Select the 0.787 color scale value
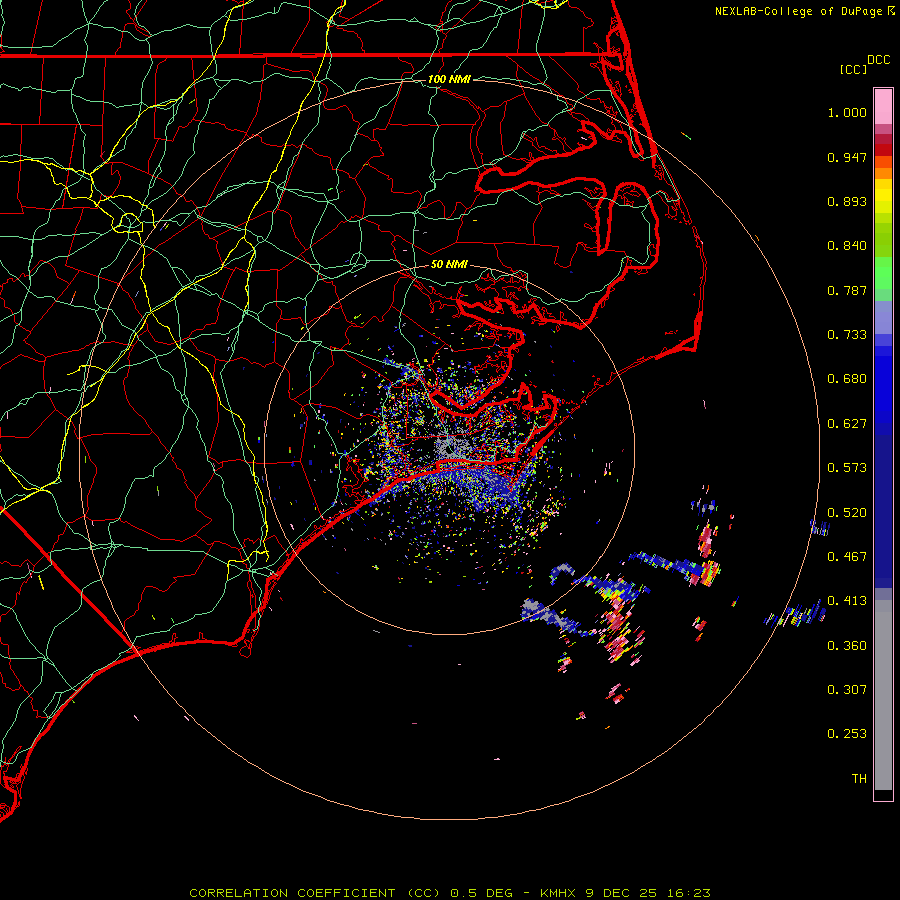This screenshot has height=900, width=900. (x=847, y=290)
